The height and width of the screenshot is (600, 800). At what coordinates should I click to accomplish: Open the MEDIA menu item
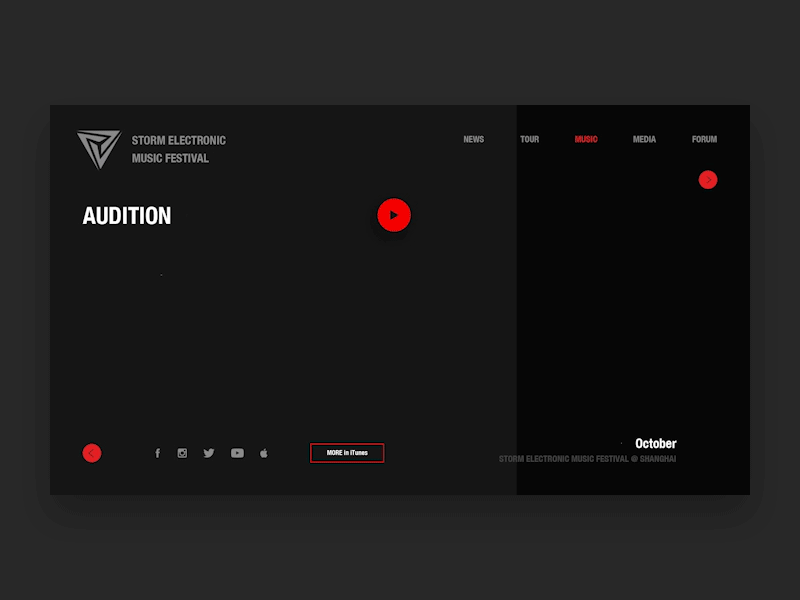tap(644, 139)
